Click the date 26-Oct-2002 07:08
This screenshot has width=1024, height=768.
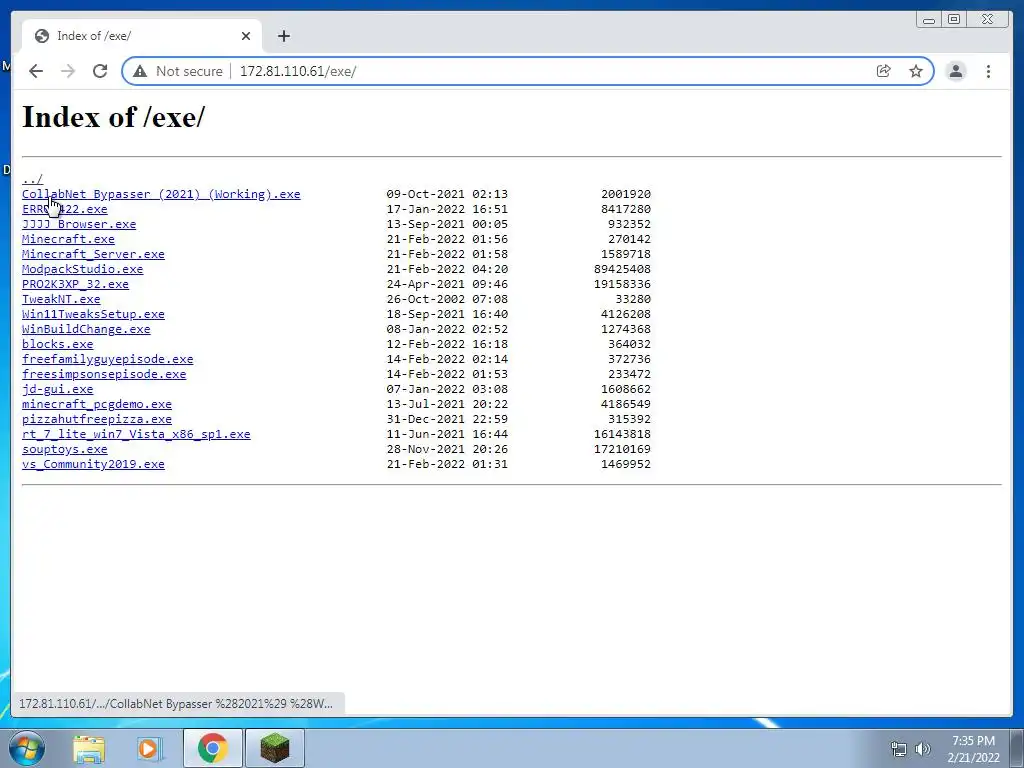click(447, 299)
